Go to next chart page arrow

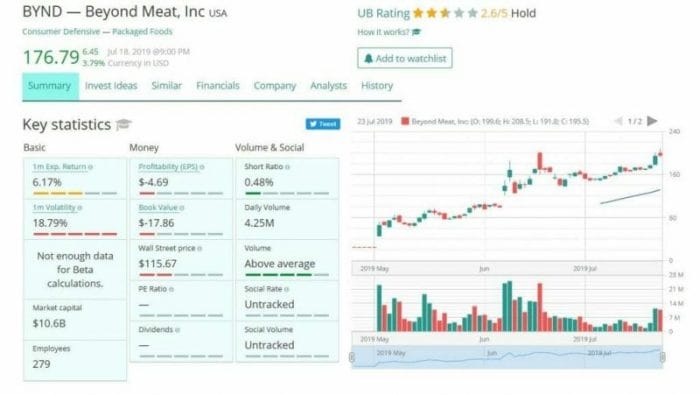pos(652,121)
